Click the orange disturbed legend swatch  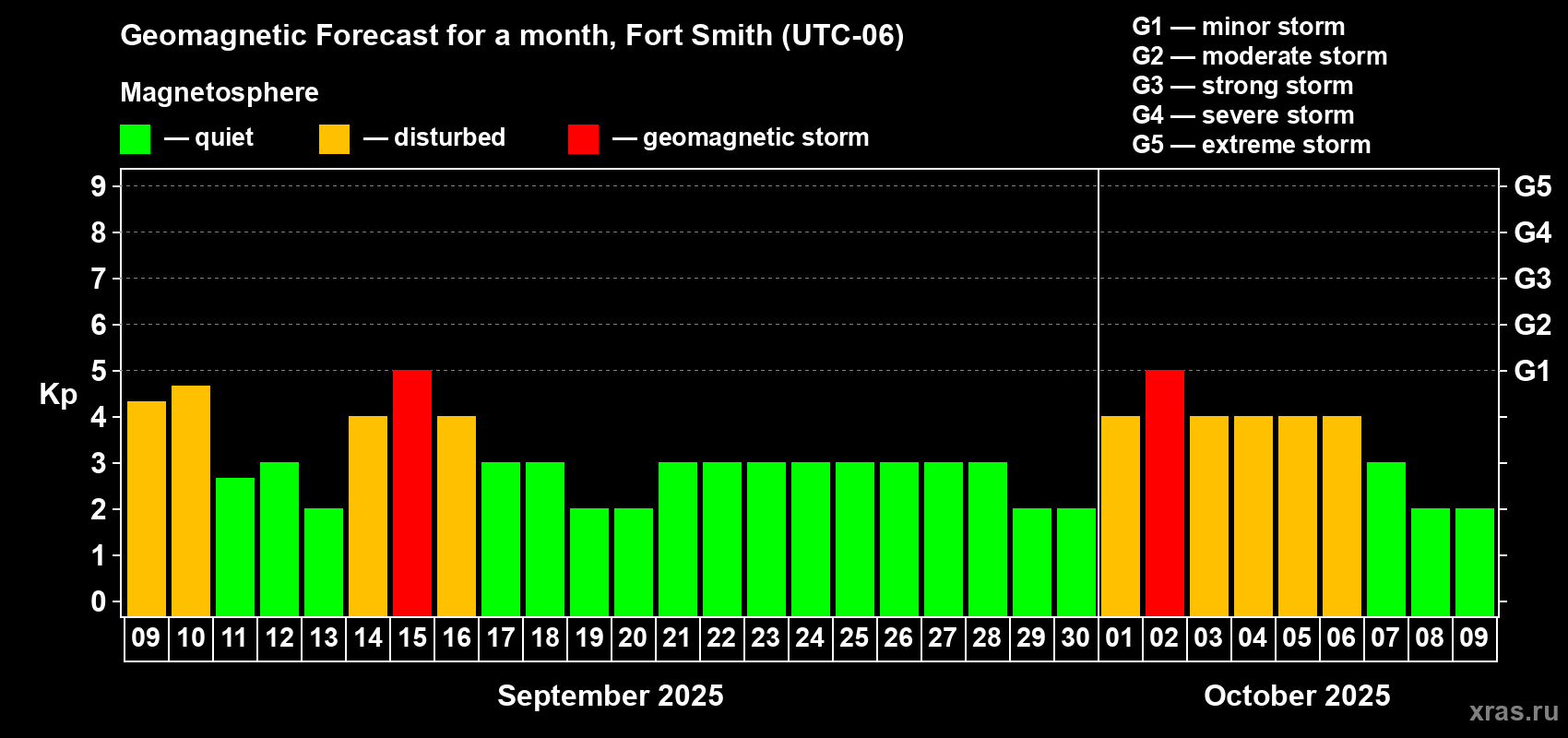click(334, 139)
